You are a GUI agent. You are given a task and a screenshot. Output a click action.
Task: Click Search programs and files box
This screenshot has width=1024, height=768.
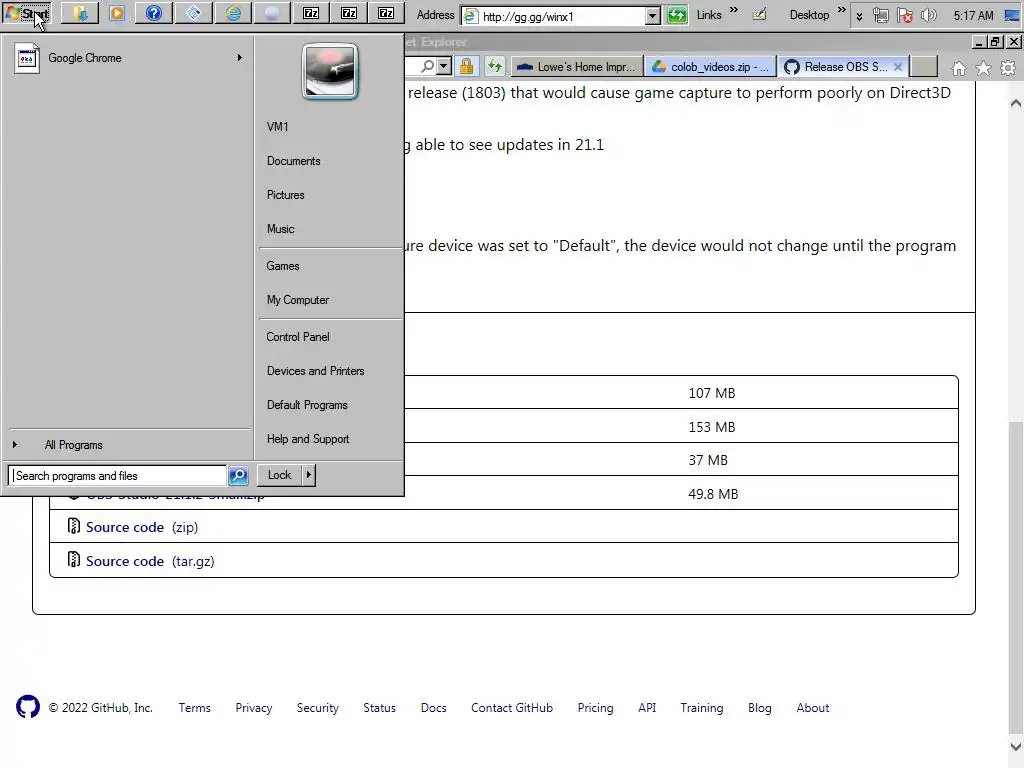click(118, 475)
